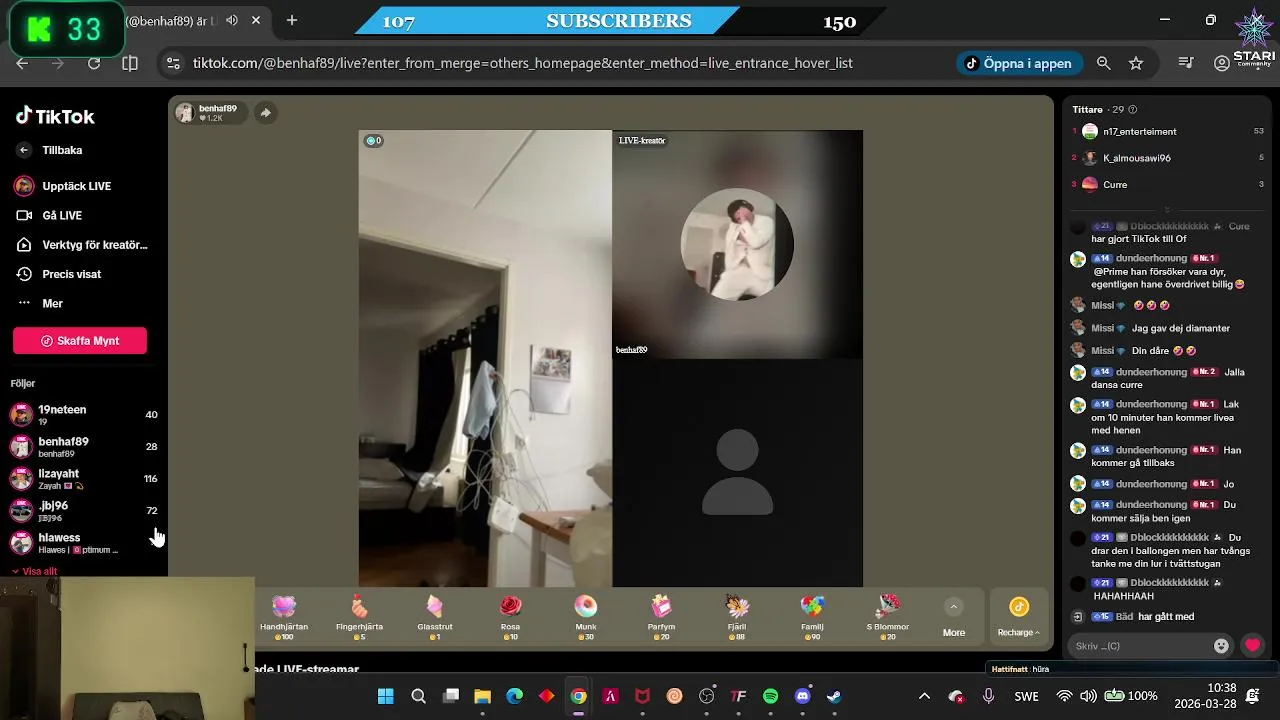Send the Fingerhjärta gift
Screen dimensions: 1280x720
pos(359,617)
